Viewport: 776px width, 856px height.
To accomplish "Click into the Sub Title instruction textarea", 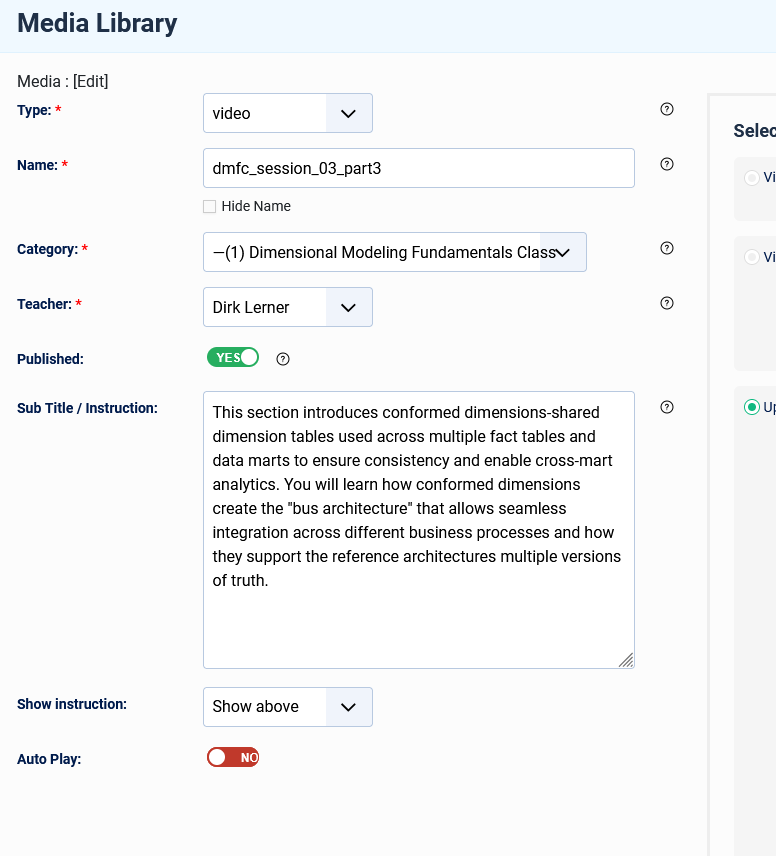I will coord(419,530).
